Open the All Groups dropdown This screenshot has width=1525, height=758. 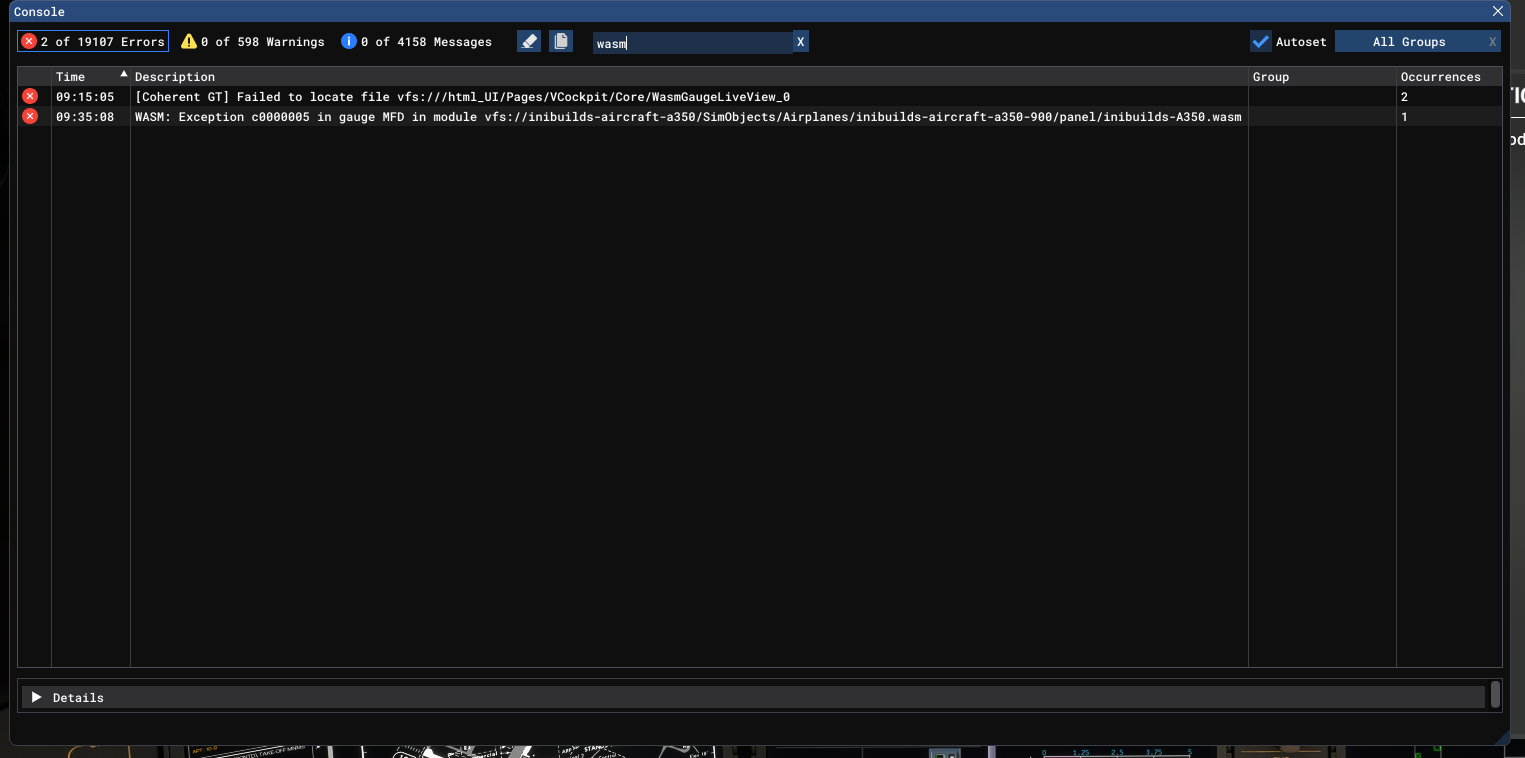[1408, 42]
